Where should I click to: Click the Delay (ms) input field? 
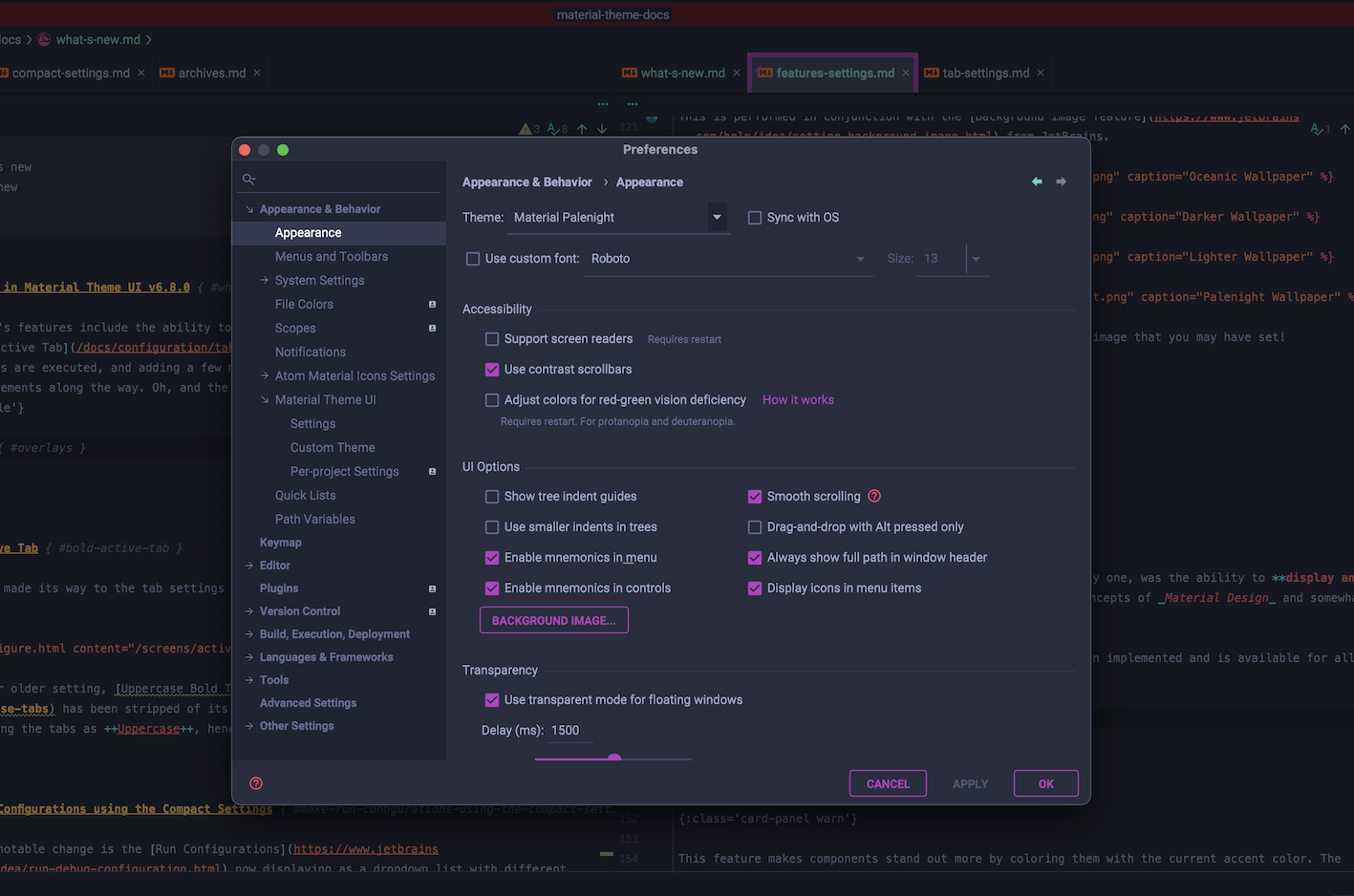click(568, 730)
